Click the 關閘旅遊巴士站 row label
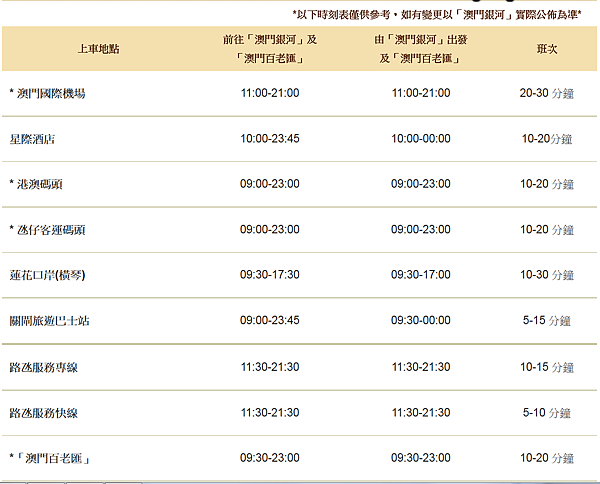600x484 pixels. [49, 321]
